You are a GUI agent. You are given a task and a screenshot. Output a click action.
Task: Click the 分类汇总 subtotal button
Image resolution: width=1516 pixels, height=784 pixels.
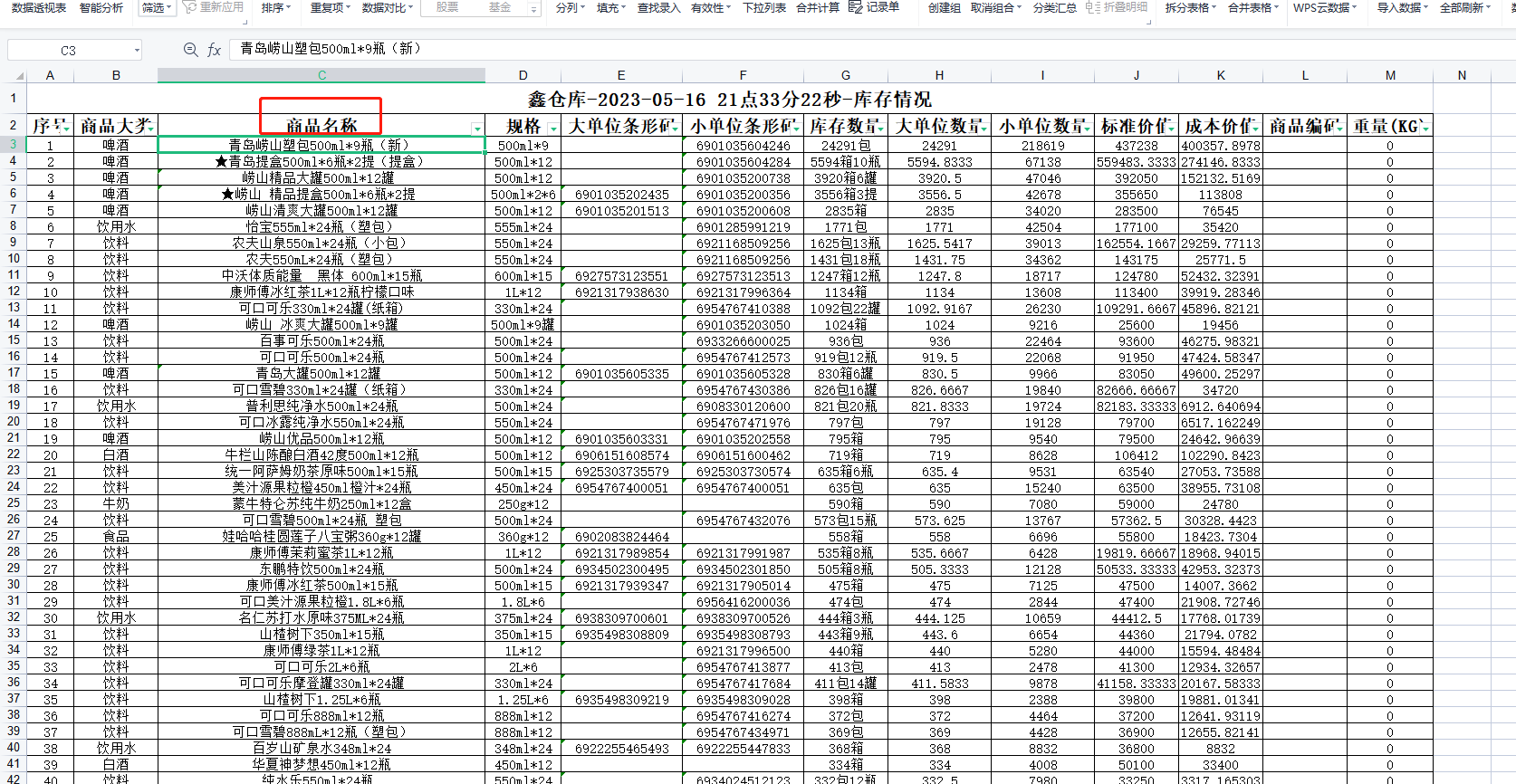tap(1055, 7)
